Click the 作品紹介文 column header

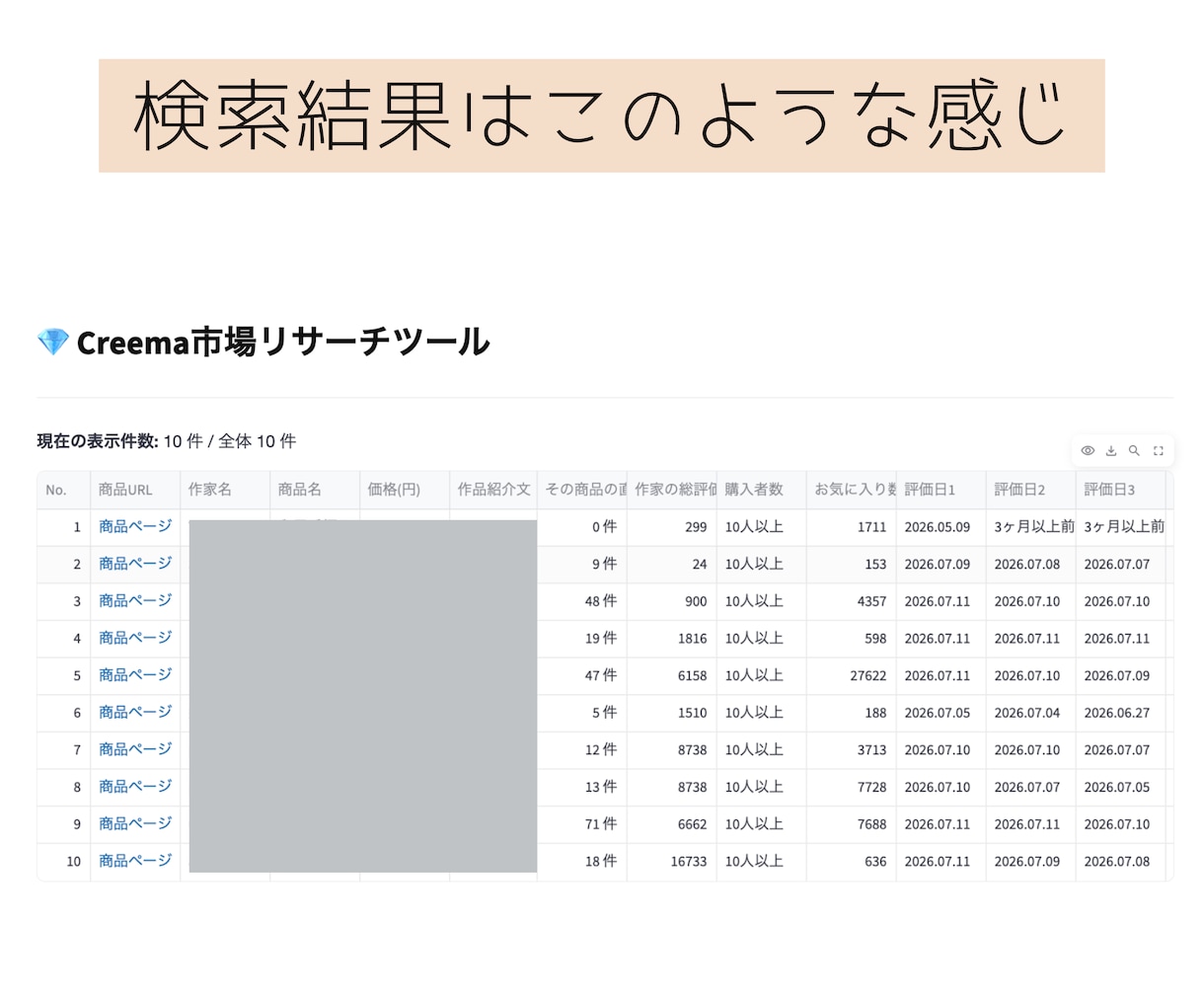(493, 490)
